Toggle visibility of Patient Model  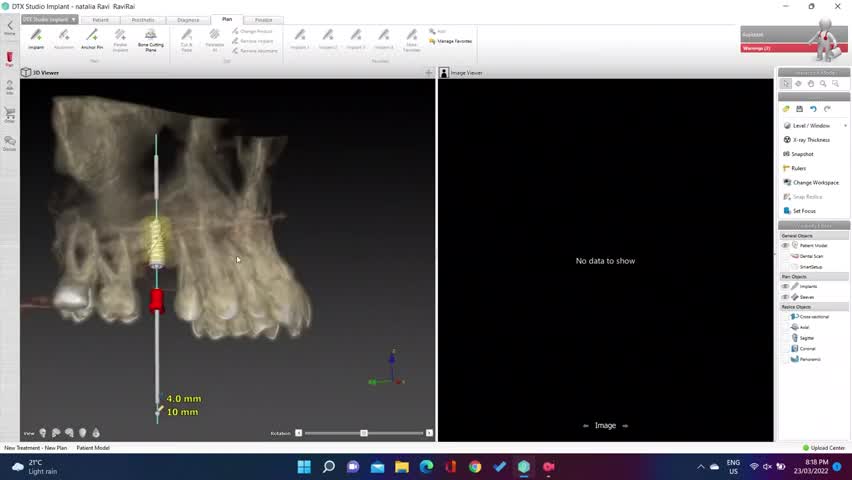(x=785, y=245)
